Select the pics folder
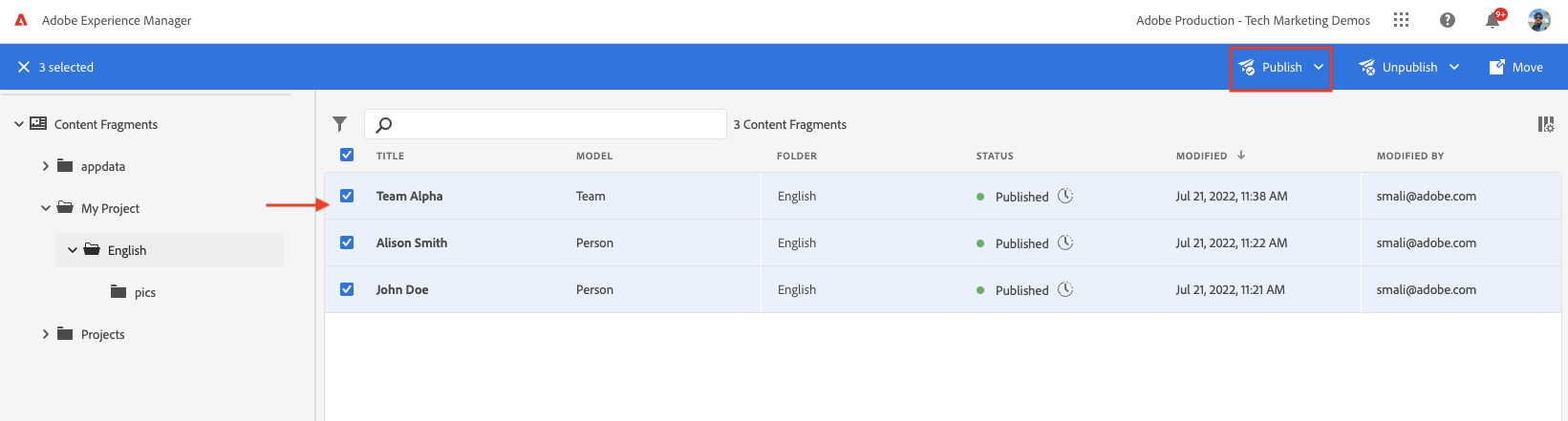This screenshot has width=1568, height=421. click(145, 292)
